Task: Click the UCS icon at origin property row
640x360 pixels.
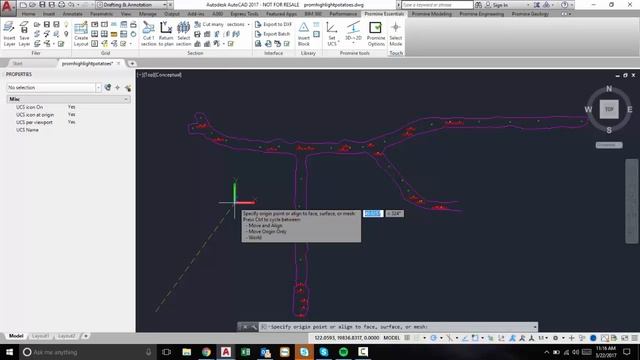Action: click(69, 115)
